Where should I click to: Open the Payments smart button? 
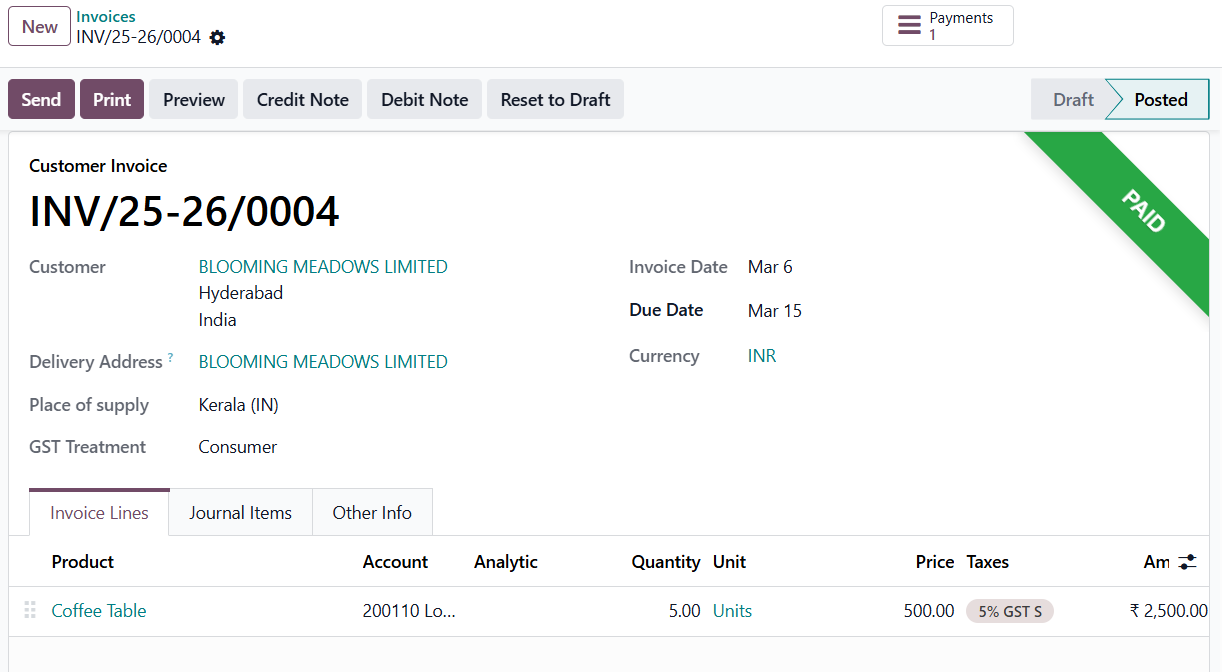946,25
